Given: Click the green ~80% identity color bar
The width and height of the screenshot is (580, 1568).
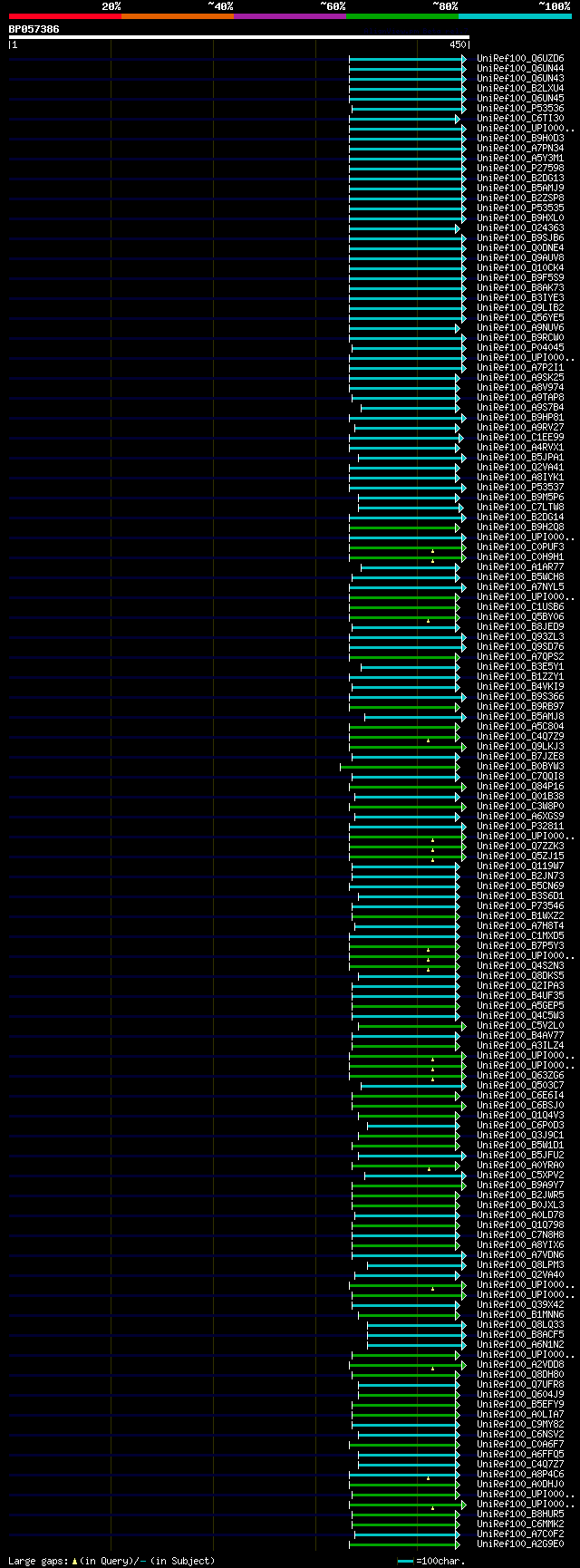Looking at the screenshot, I should [401, 16].
